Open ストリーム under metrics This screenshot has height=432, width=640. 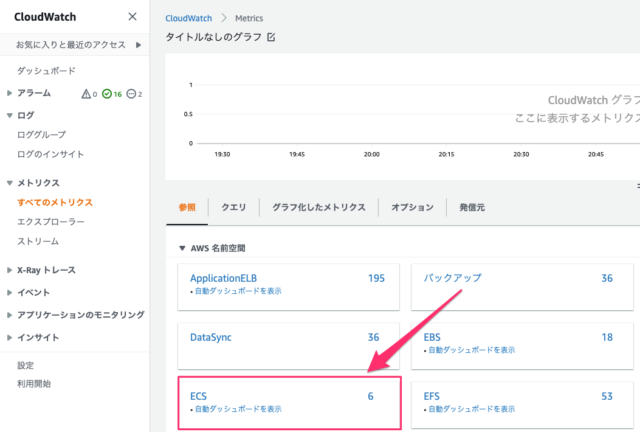[x=38, y=241]
